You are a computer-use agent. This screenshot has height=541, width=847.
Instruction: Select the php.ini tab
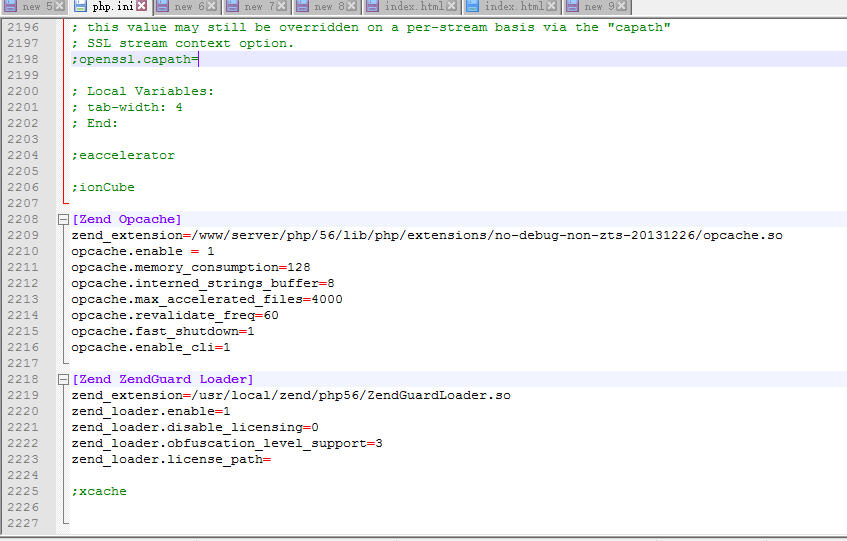tap(110, 6)
